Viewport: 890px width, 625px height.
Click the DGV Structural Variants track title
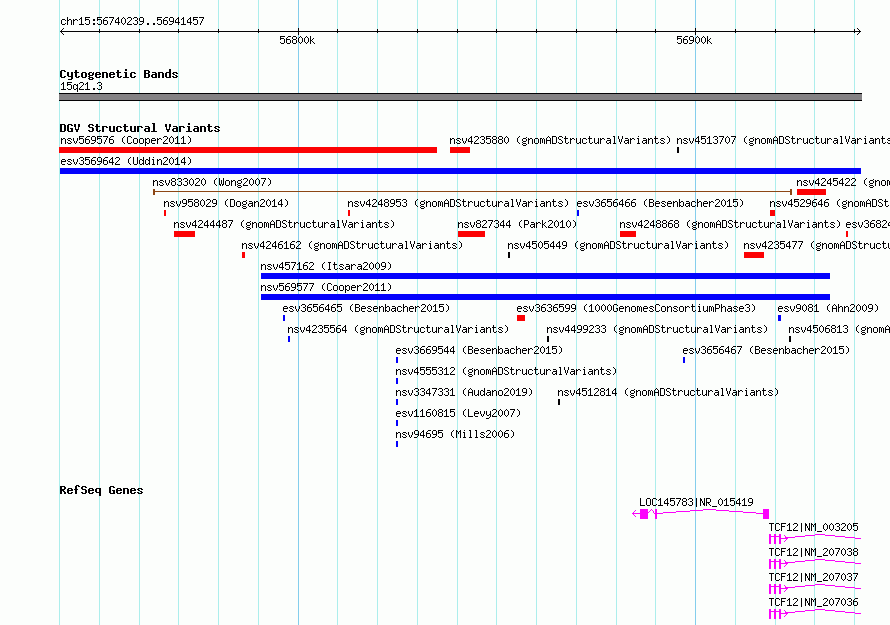(140, 128)
